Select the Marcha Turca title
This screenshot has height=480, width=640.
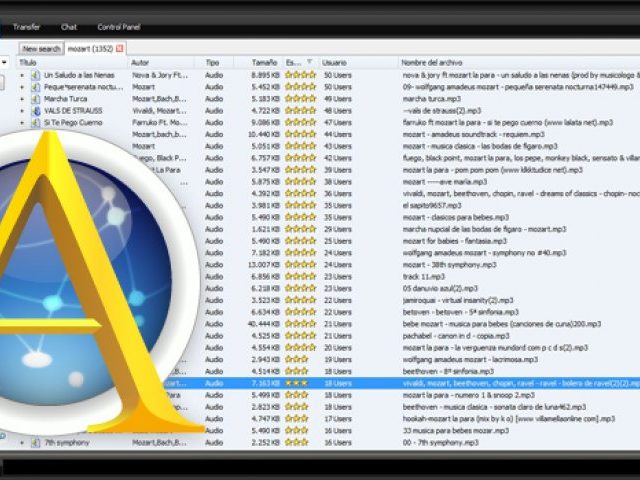pyautogui.click(x=65, y=99)
